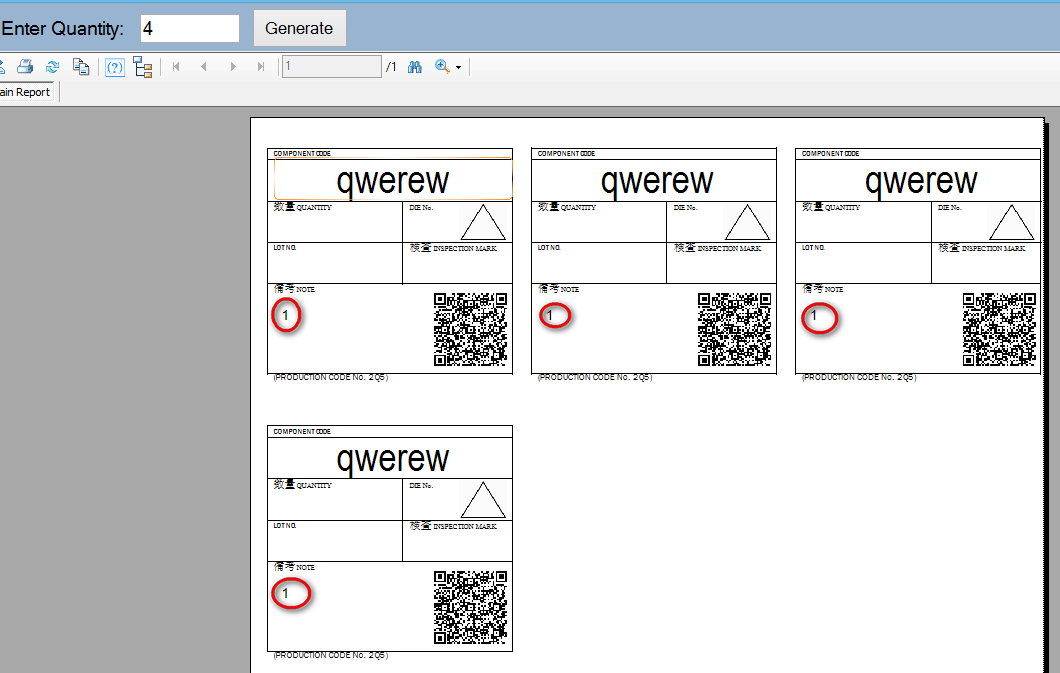Open the zoom level dropdown arrow
The height and width of the screenshot is (673, 1060).
[458, 67]
